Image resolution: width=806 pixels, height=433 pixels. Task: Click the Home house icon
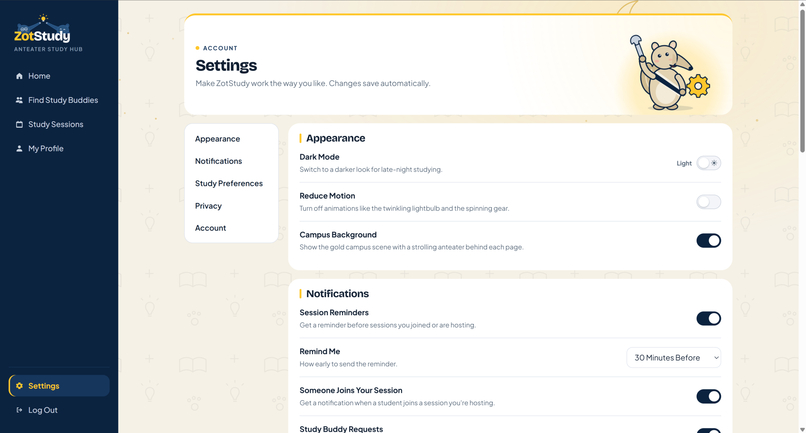[19, 76]
